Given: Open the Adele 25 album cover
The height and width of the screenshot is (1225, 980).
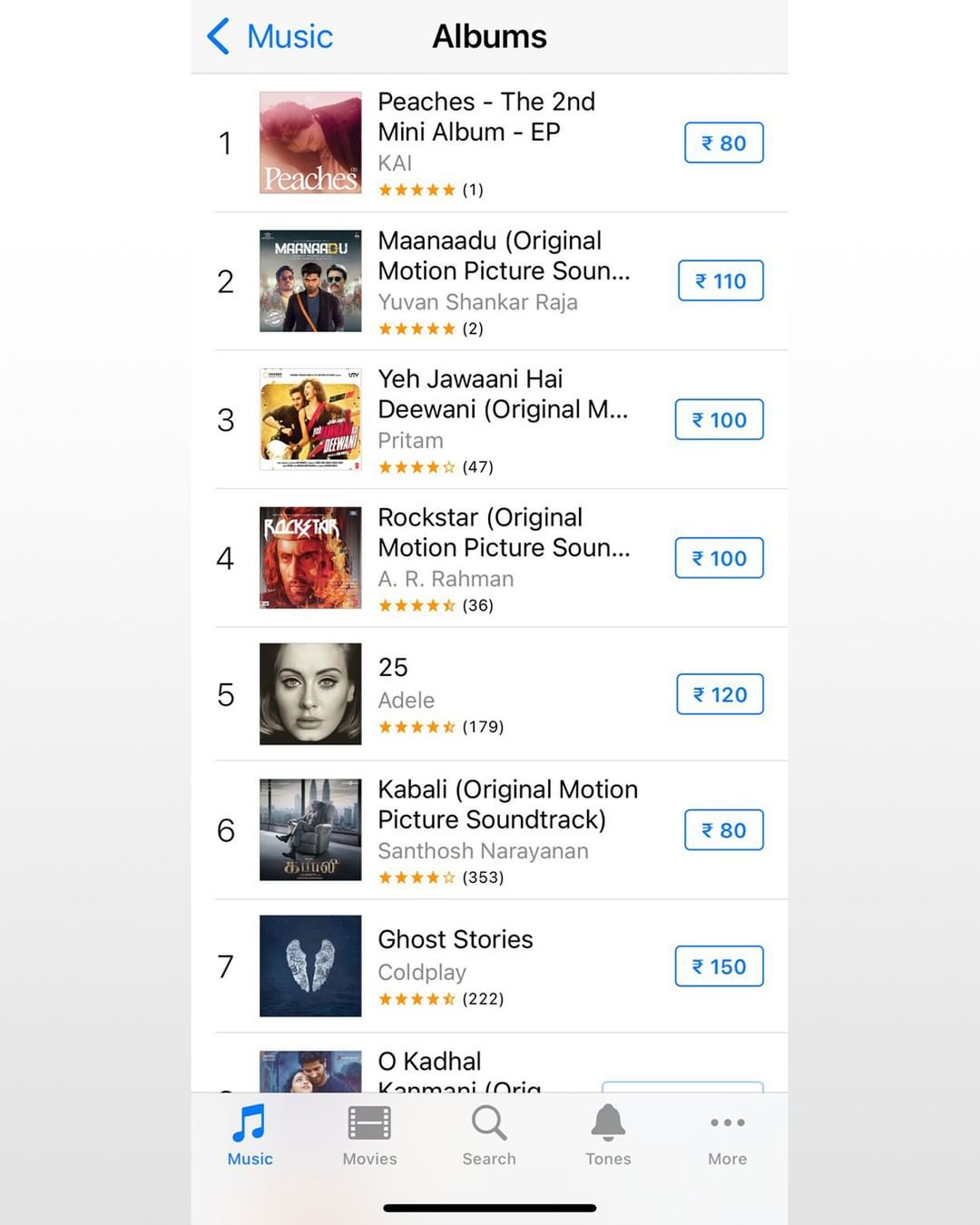Looking at the screenshot, I should coord(310,694).
